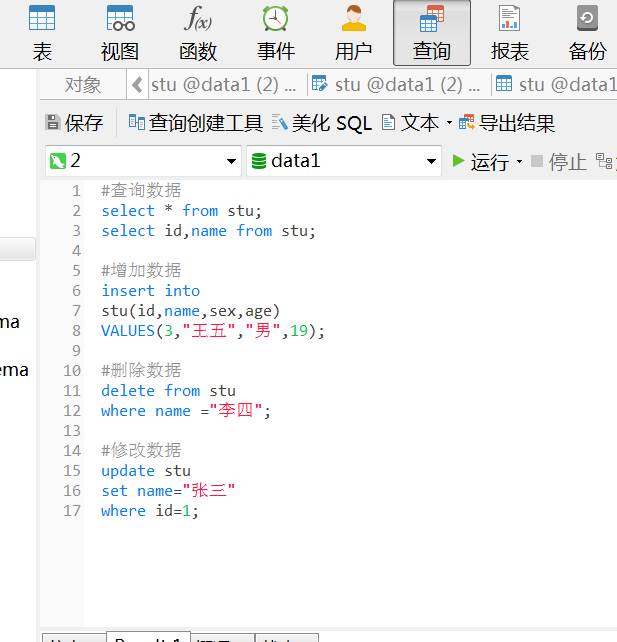The height and width of the screenshot is (642, 617).
Task: Open the 事件 (Event) toolbar icon
Action: [x=276, y=34]
